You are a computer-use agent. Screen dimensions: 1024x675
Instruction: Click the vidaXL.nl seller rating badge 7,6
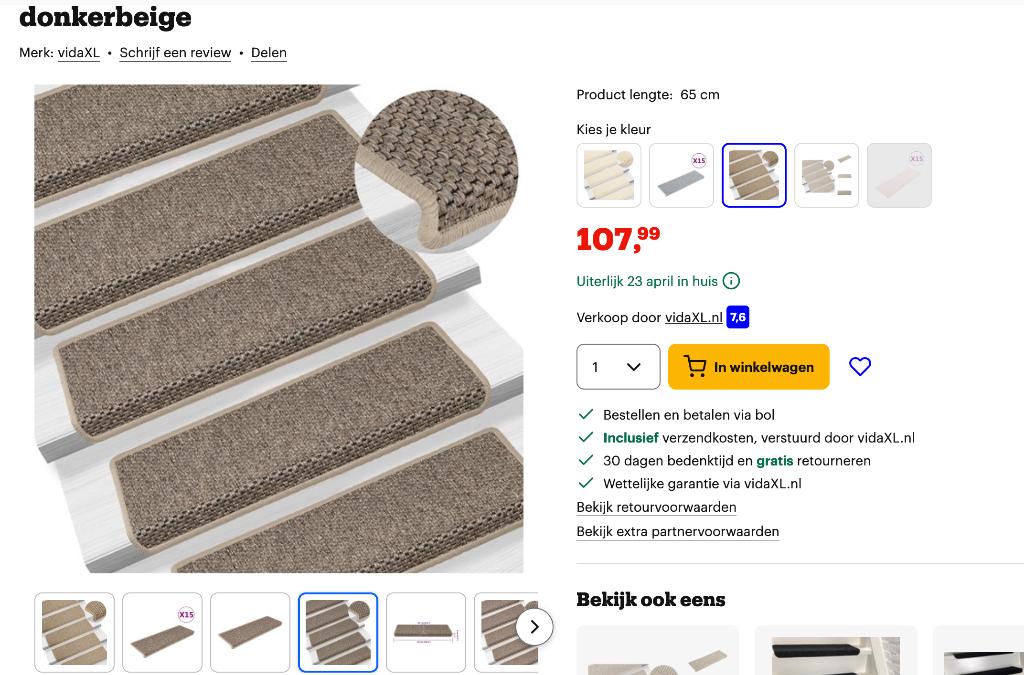[x=738, y=317]
